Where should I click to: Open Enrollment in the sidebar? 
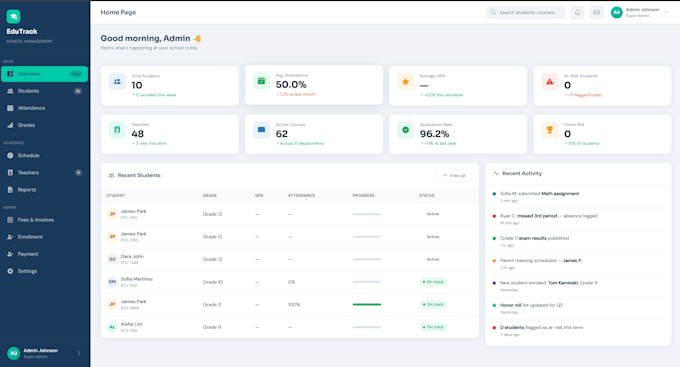[44, 237]
